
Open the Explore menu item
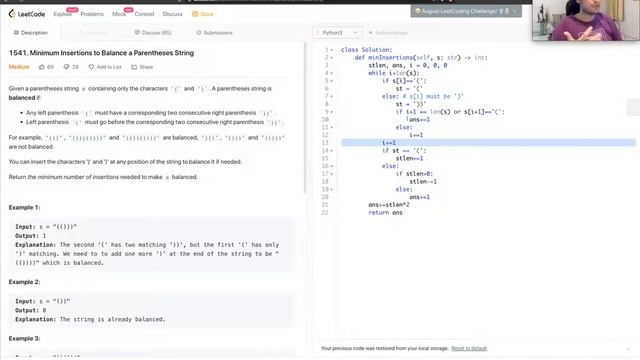coord(62,14)
